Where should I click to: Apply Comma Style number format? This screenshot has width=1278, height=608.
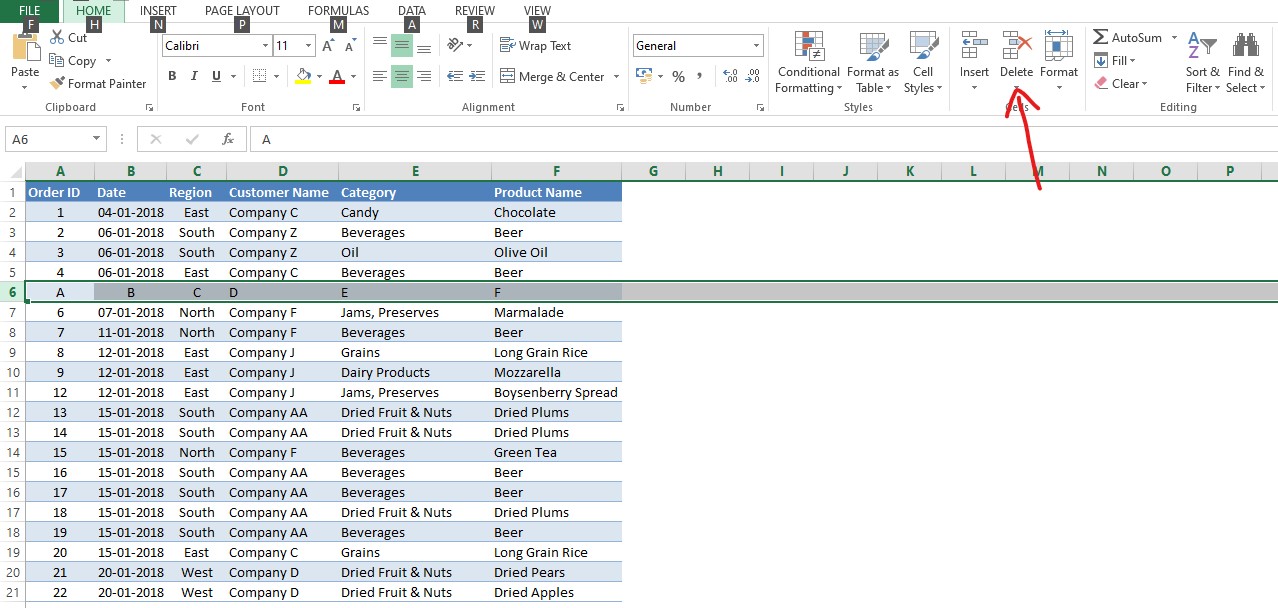pos(700,76)
